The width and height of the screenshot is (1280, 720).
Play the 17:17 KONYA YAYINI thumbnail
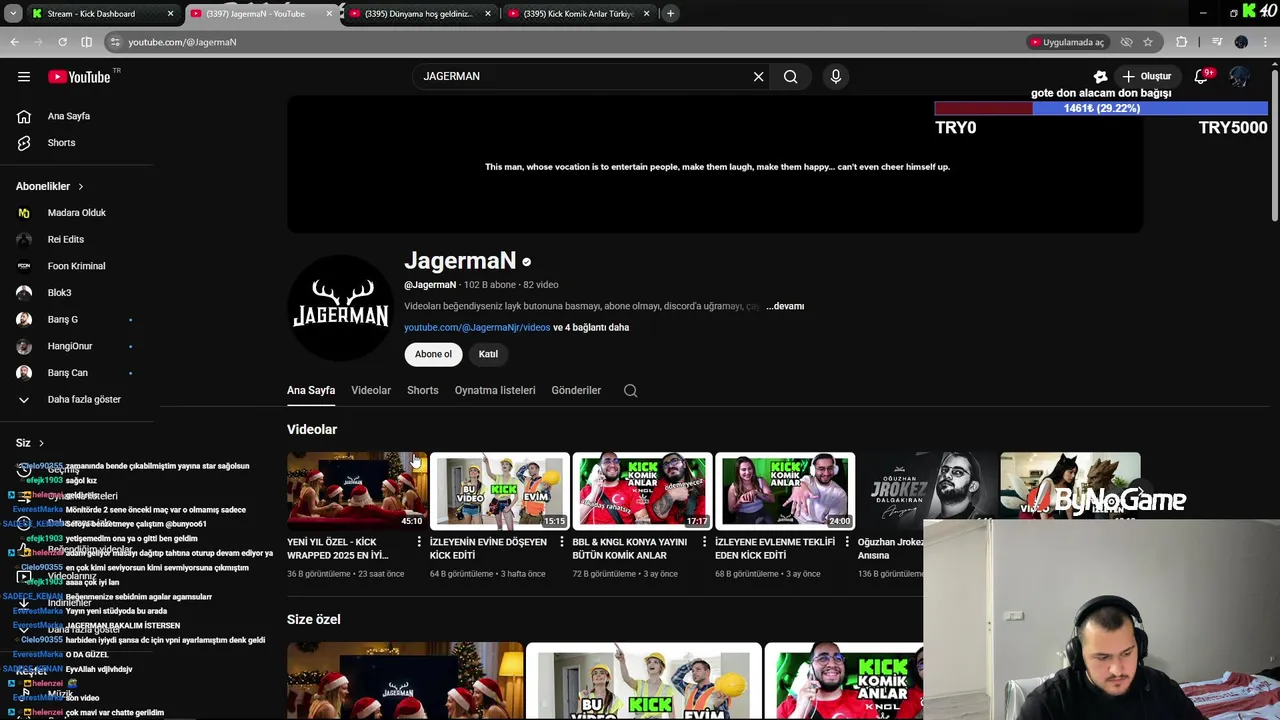(x=642, y=491)
